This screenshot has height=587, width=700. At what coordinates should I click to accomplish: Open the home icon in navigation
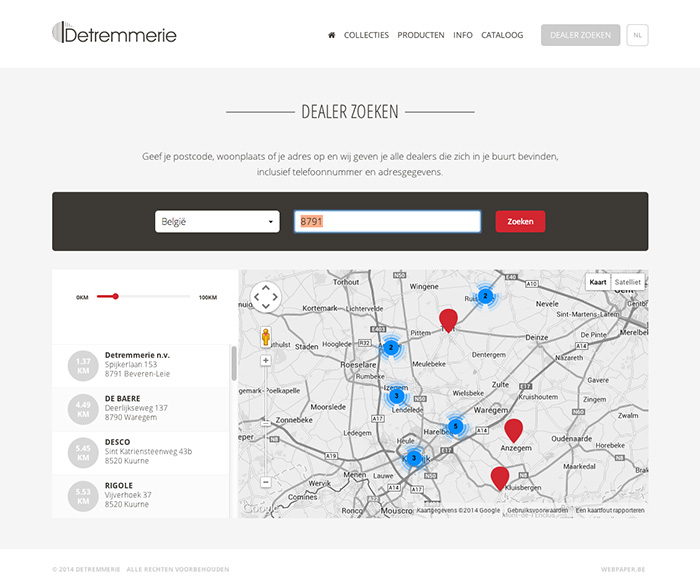(x=331, y=35)
